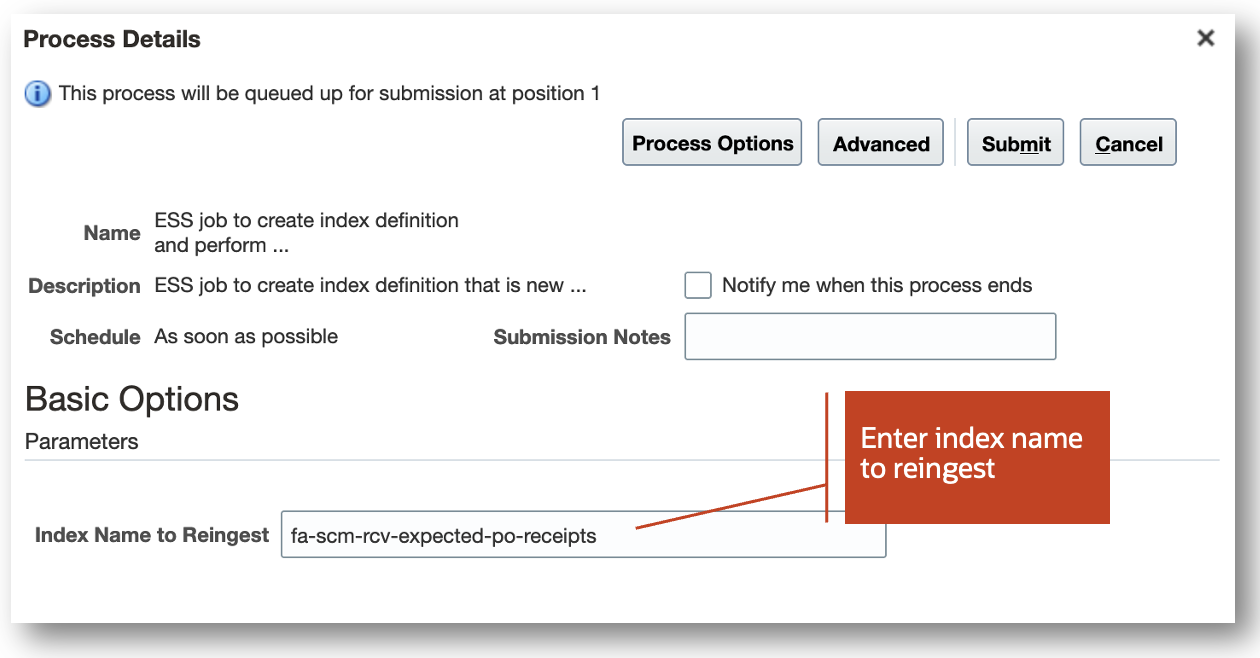The image size is (1260, 658).
Task: Click the queued position information message
Action: [x=329, y=94]
